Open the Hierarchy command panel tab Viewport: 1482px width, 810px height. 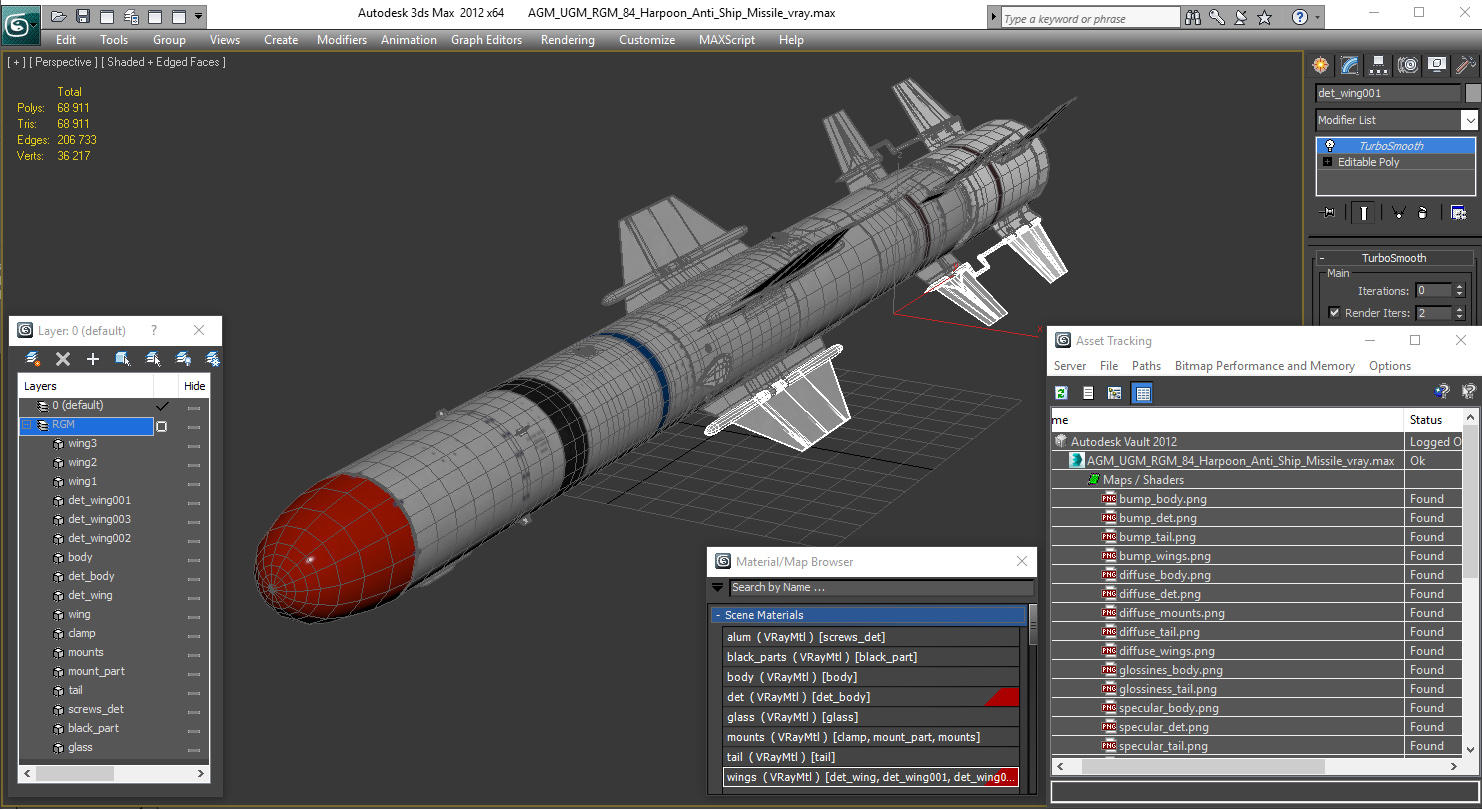click(x=1379, y=65)
